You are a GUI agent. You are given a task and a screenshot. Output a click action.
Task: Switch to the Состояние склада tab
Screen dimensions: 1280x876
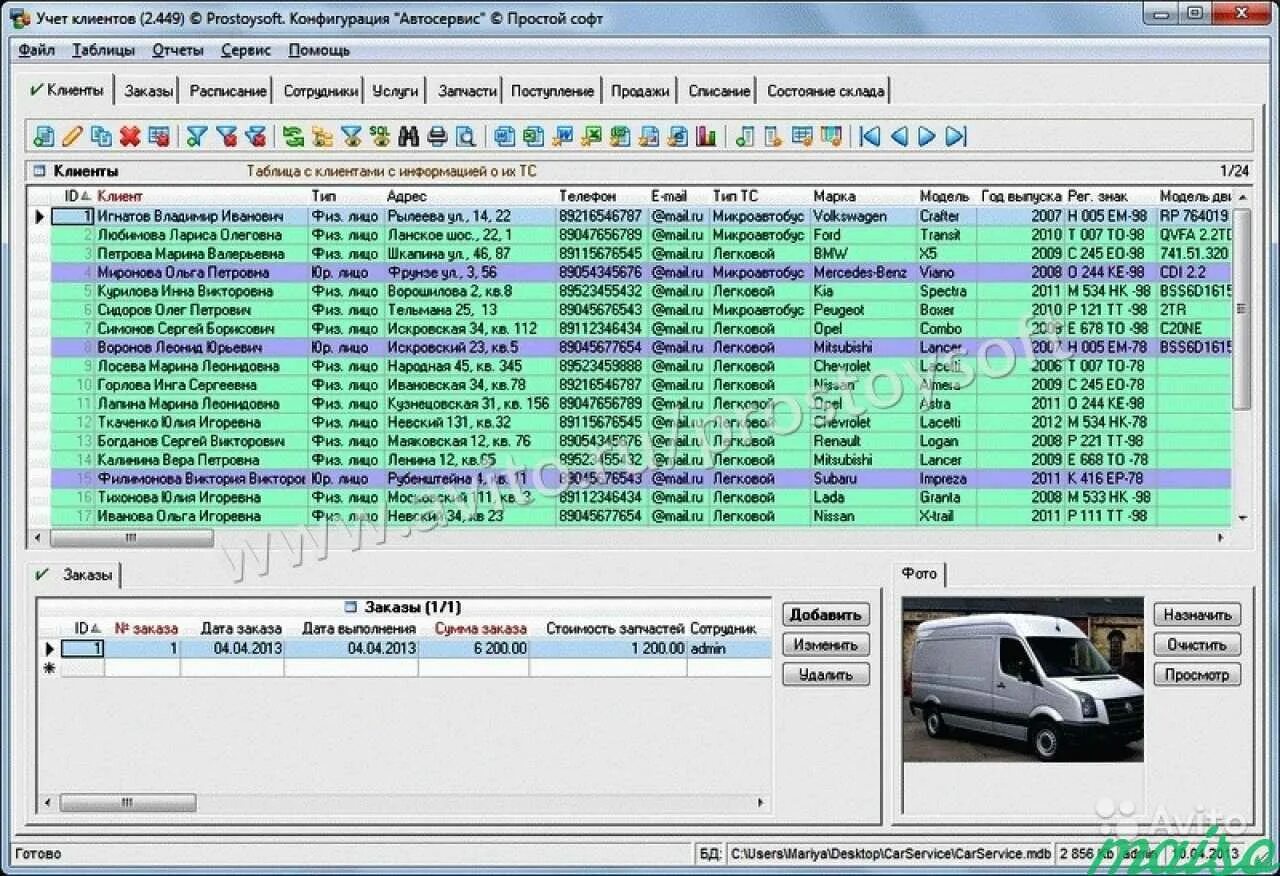click(x=825, y=91)
